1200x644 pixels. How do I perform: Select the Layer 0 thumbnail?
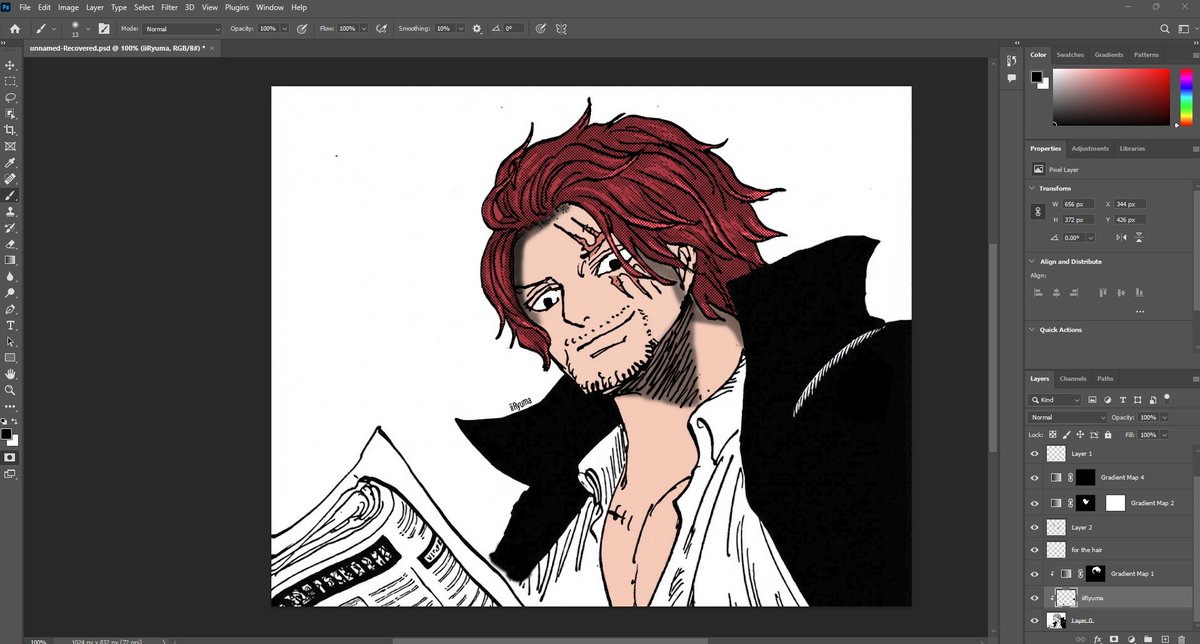(x=1056, y=621)
